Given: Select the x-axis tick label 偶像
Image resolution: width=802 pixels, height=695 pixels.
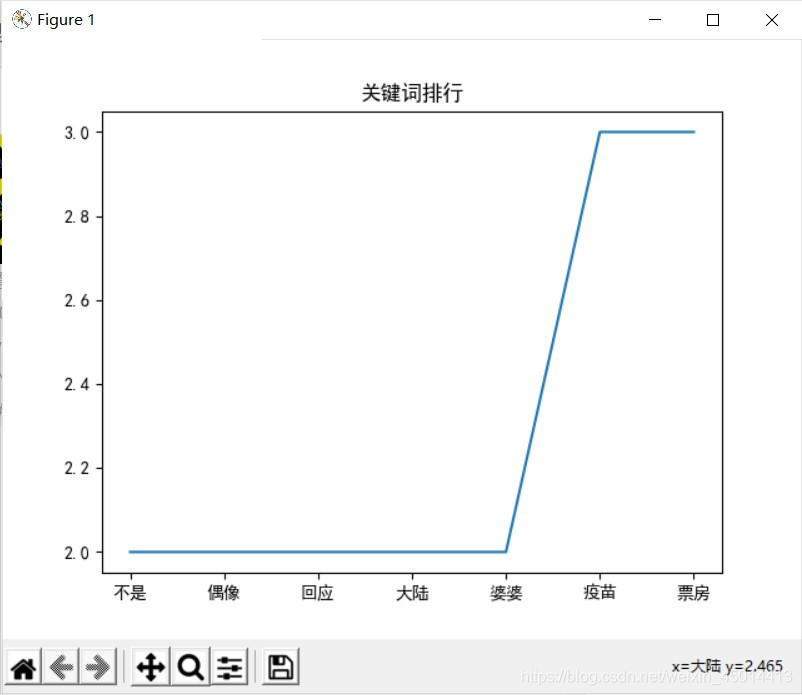Looking at the screenshot, I should pyautogui.click(x=224, y=593).
